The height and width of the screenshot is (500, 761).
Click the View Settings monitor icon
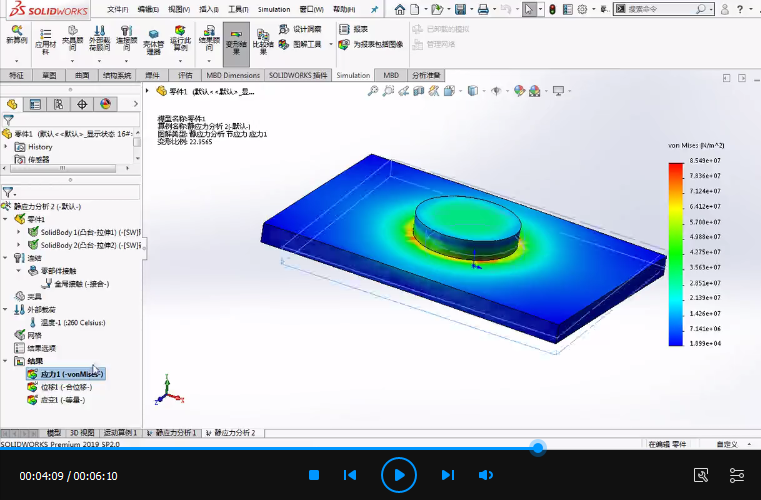(559, 91)
